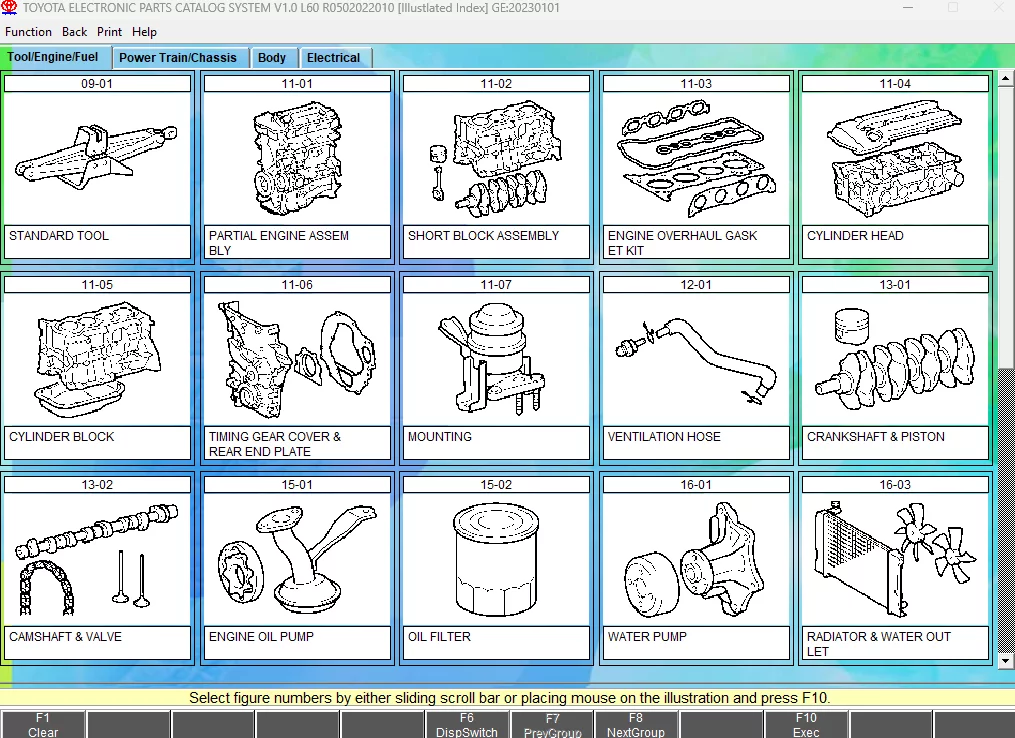Open the Function menu
Screen dimensions: 1015x738
click(28, 32)
